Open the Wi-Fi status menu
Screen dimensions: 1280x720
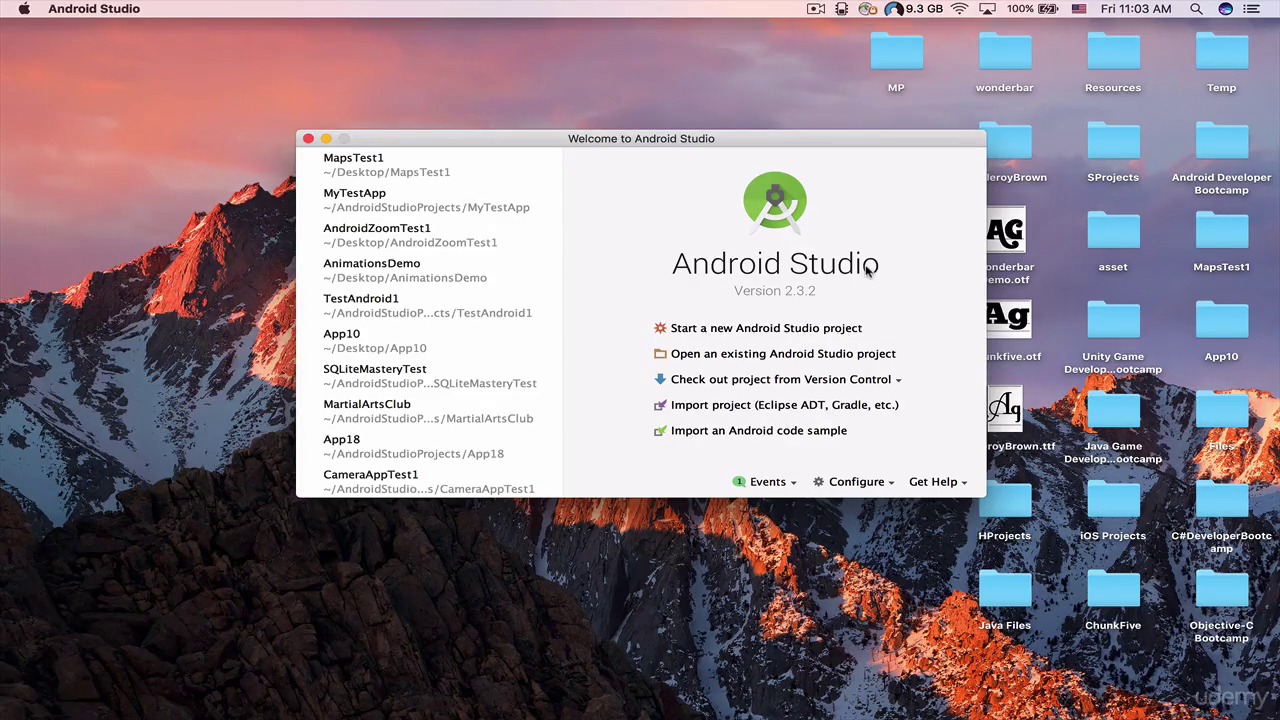[x=960, y=9]
